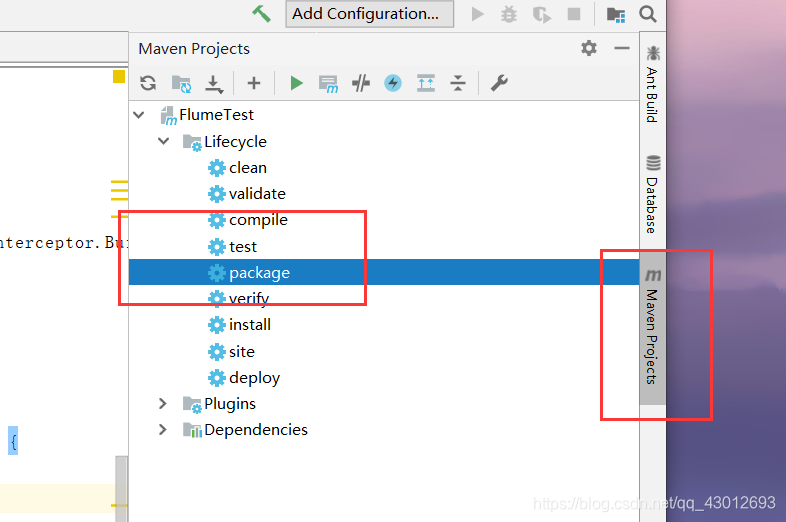Click the Search Everywhere magnifier icon
Viewport: 786px width, 522px height.
tap(648, 14)
